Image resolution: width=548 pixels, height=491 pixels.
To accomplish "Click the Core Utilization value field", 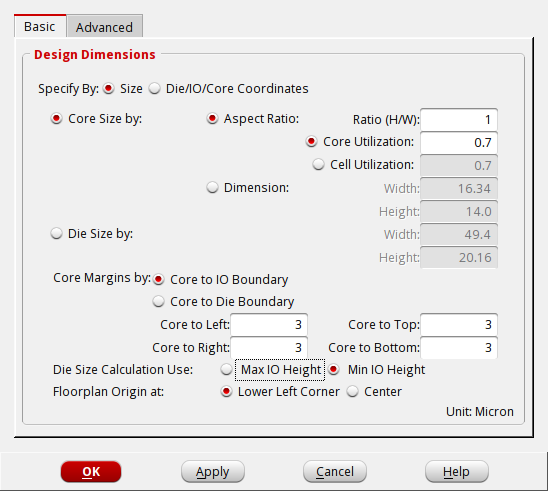I will (459, 143).
